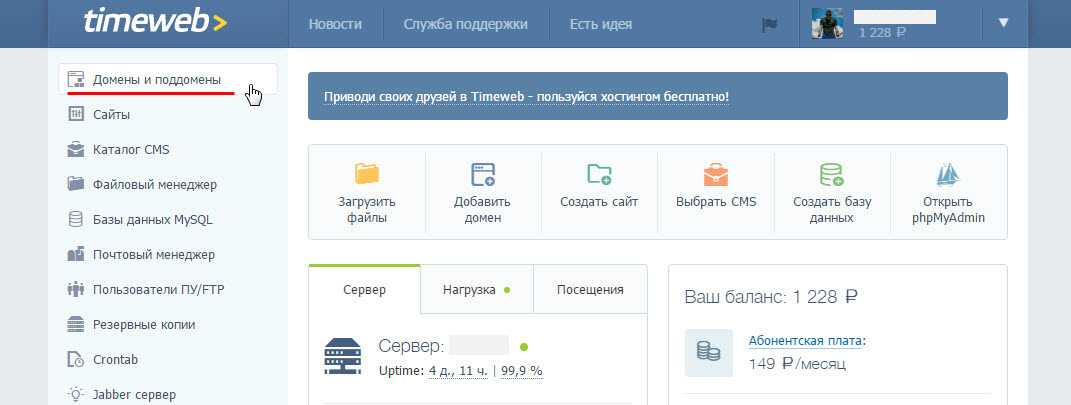Screen dimensions: 1071x405
Task: Click the Резервные копии stack icon
Action: click(x=76, y=324)
